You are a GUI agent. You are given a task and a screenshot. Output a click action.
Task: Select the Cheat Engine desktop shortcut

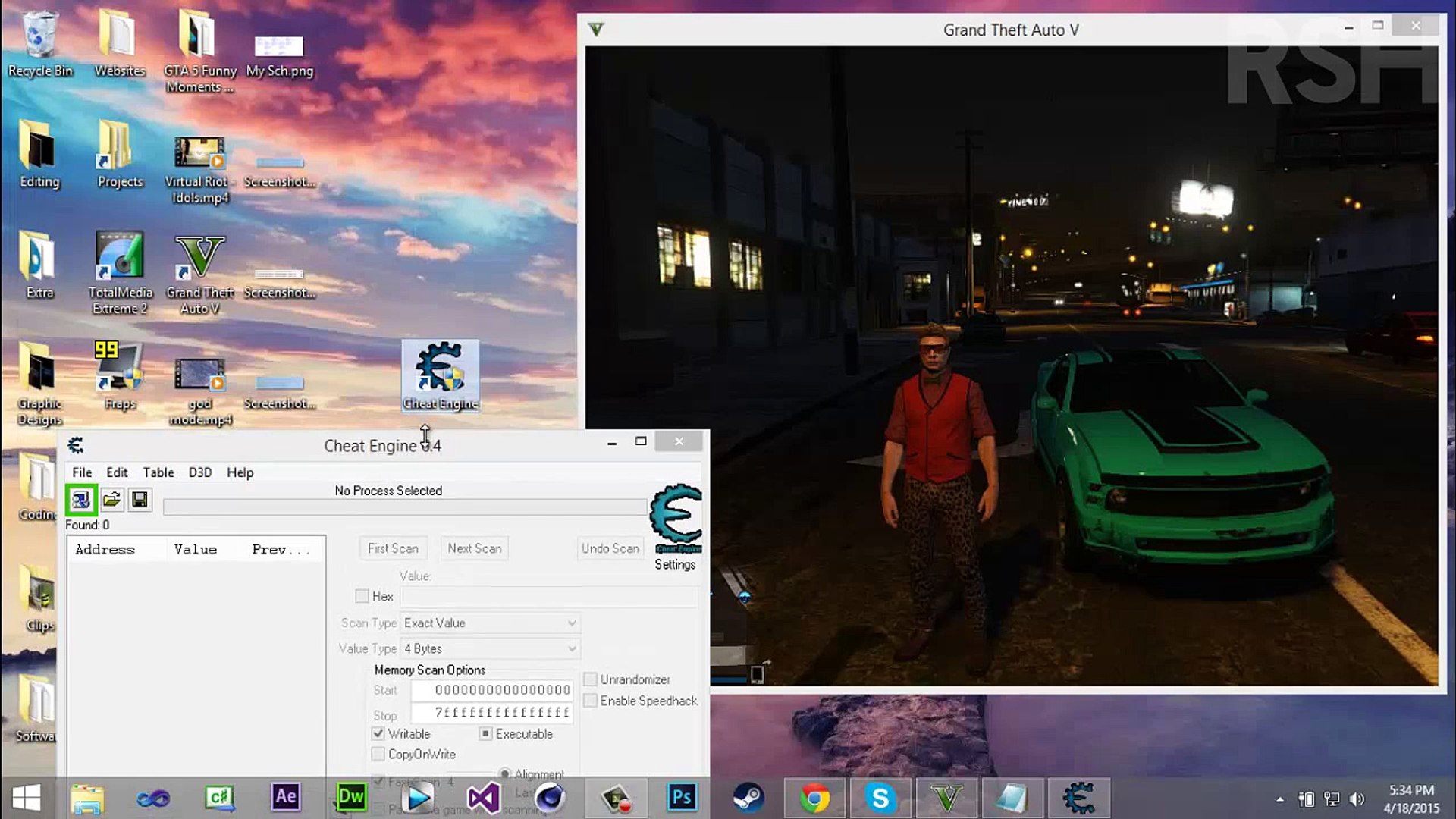point(441,376)
